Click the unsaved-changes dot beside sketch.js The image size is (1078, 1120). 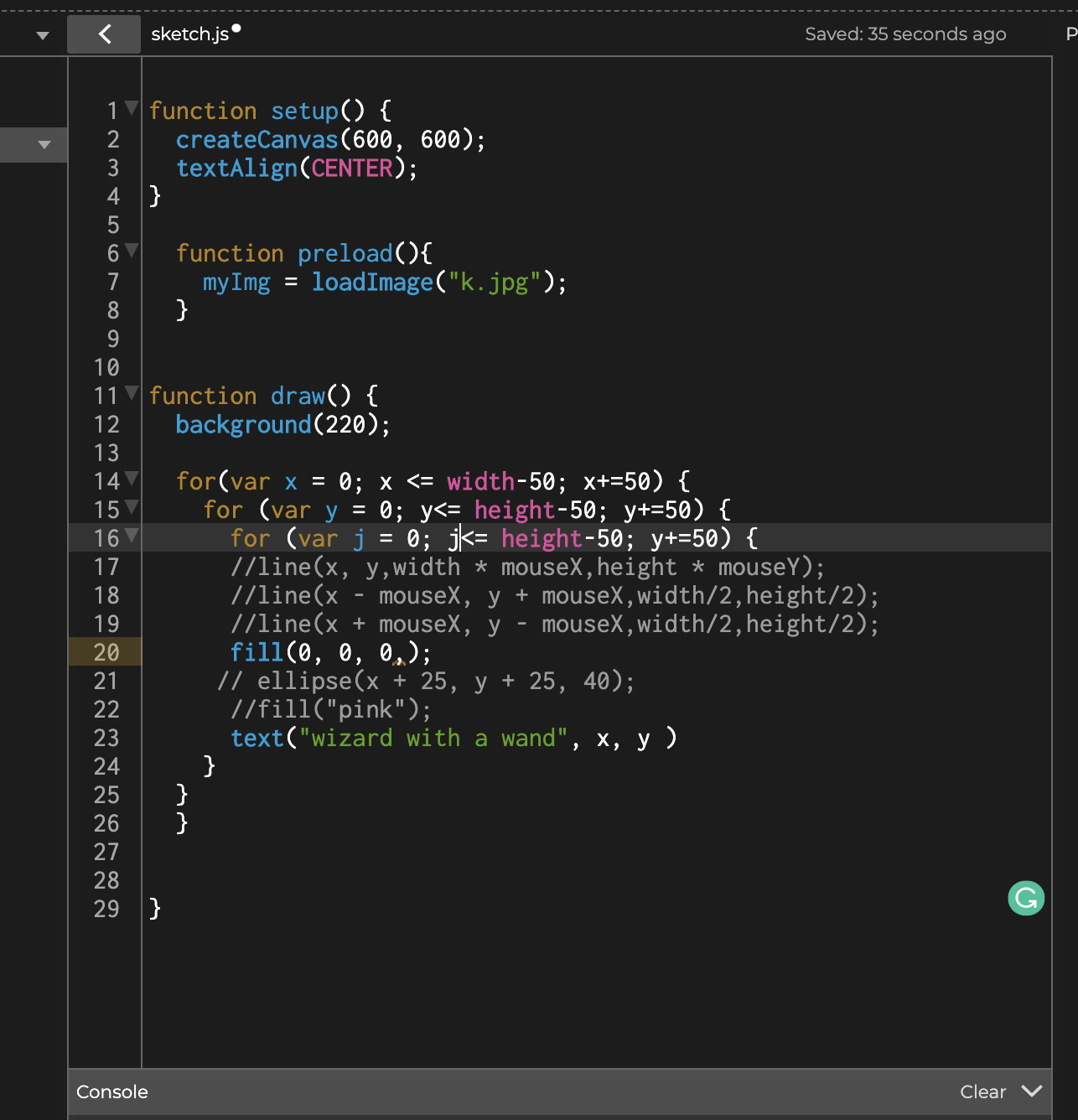point(236,29)
